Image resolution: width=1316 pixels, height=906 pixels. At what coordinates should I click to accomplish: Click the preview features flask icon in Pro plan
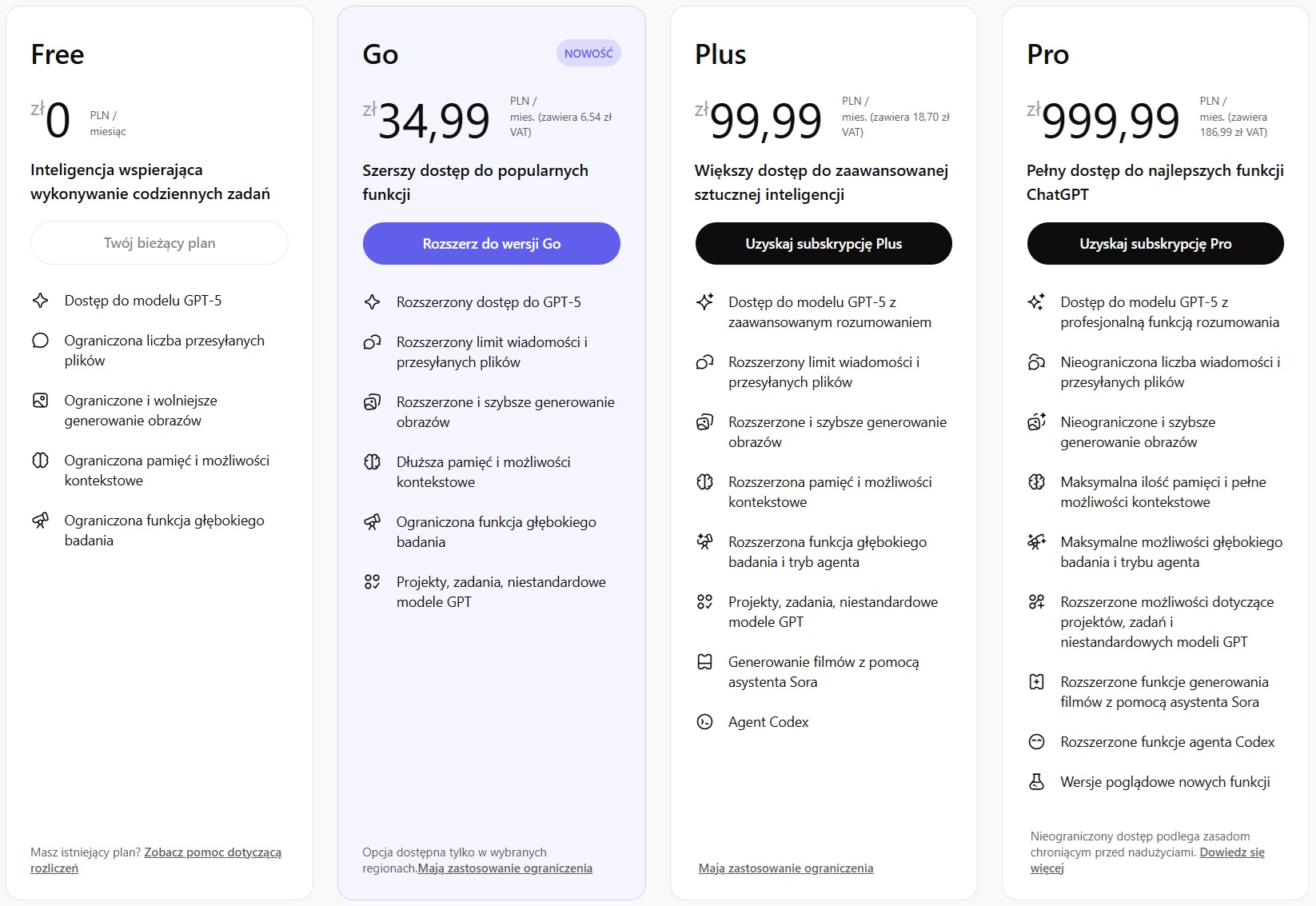(1037, 781)
